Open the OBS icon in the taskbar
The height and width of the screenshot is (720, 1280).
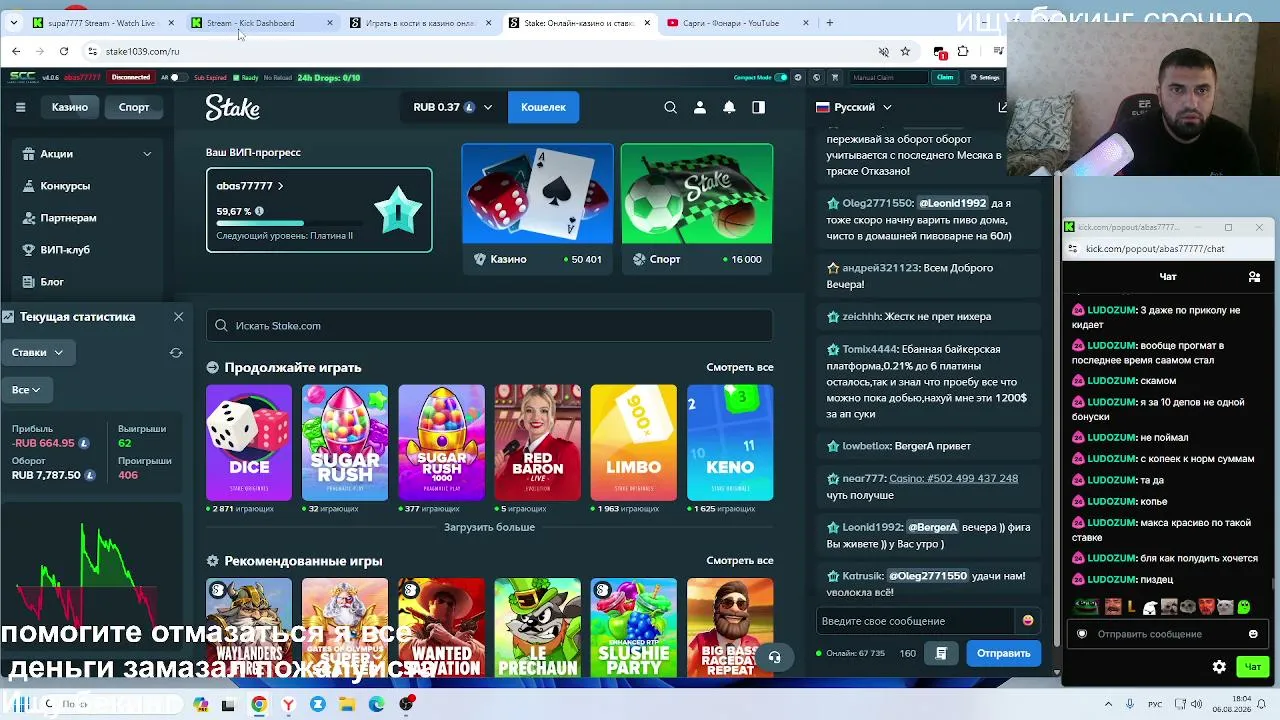coord(406,704)
